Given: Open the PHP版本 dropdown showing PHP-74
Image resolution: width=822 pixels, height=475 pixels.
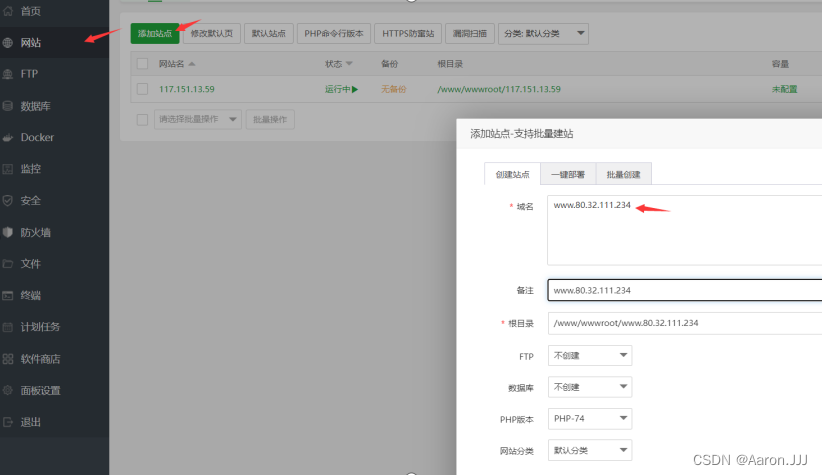Looking at the screenshot, I should [x=590, y=418].
